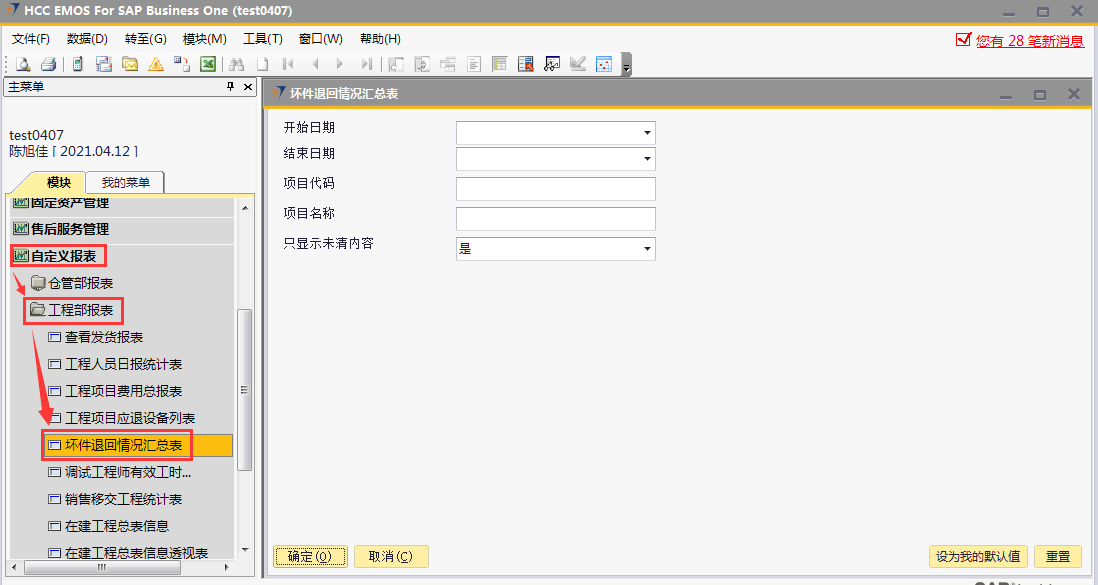Click the menu tree vertical scrollbar

[243, 390]
